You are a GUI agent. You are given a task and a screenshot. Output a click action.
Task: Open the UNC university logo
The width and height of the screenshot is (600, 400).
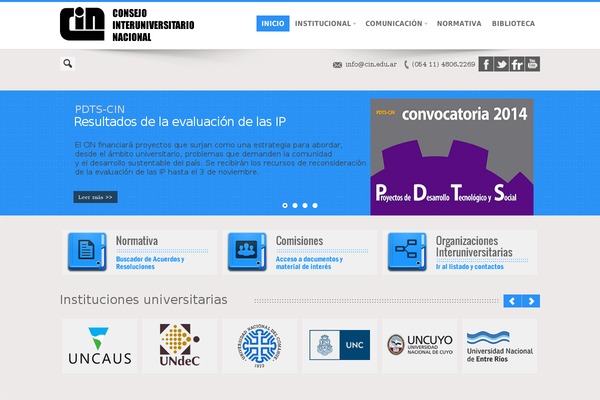point(339,346)
